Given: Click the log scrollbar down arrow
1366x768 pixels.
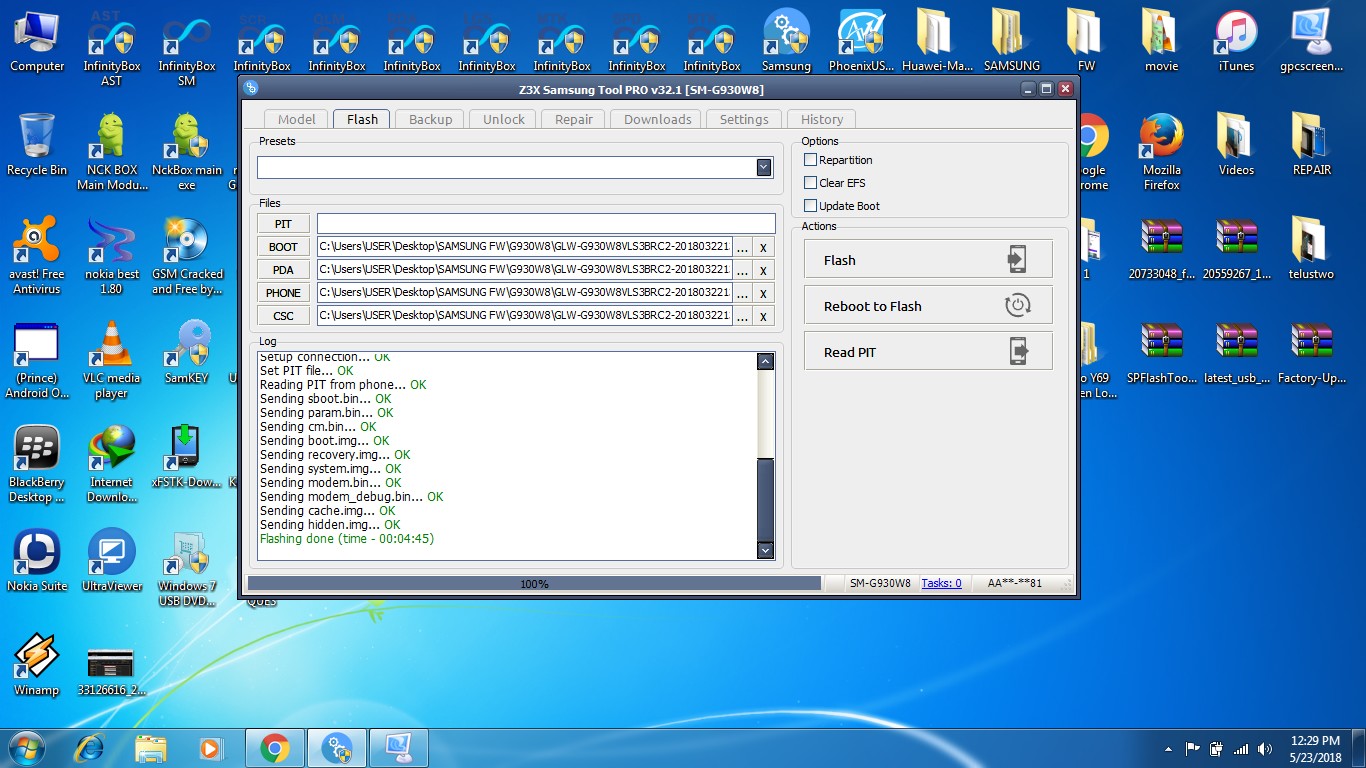Looking at the screenshot, I should [765, 550].
